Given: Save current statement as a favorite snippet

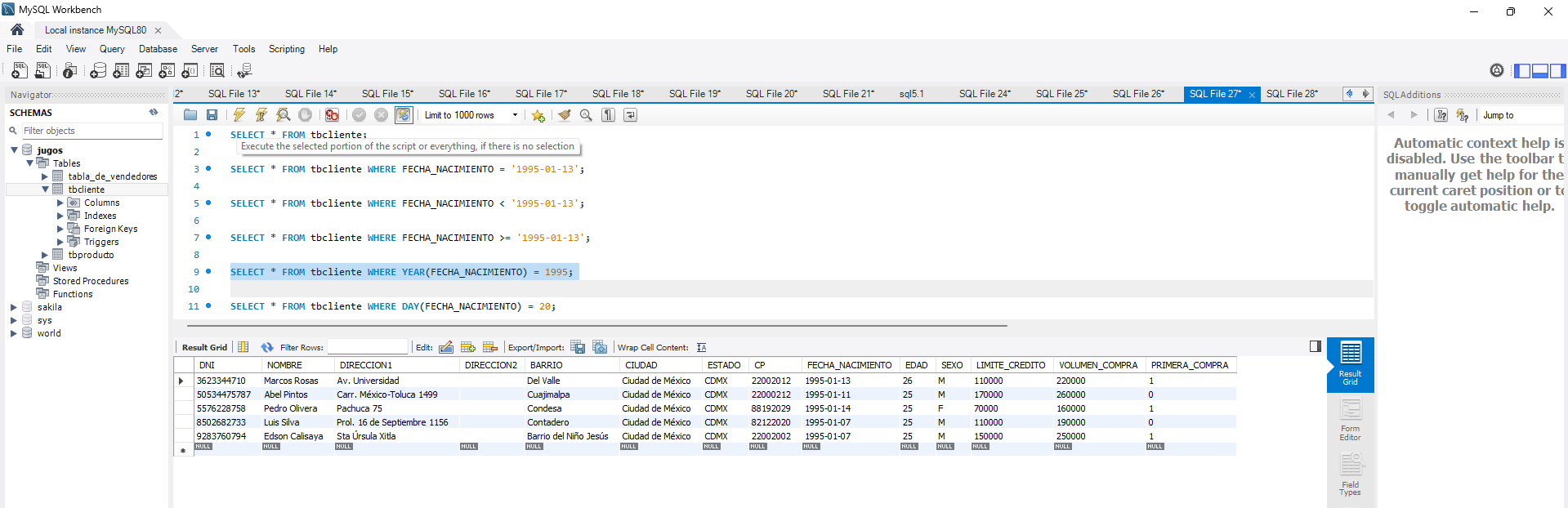Looking at the screenshot, I should coord(538,115).
